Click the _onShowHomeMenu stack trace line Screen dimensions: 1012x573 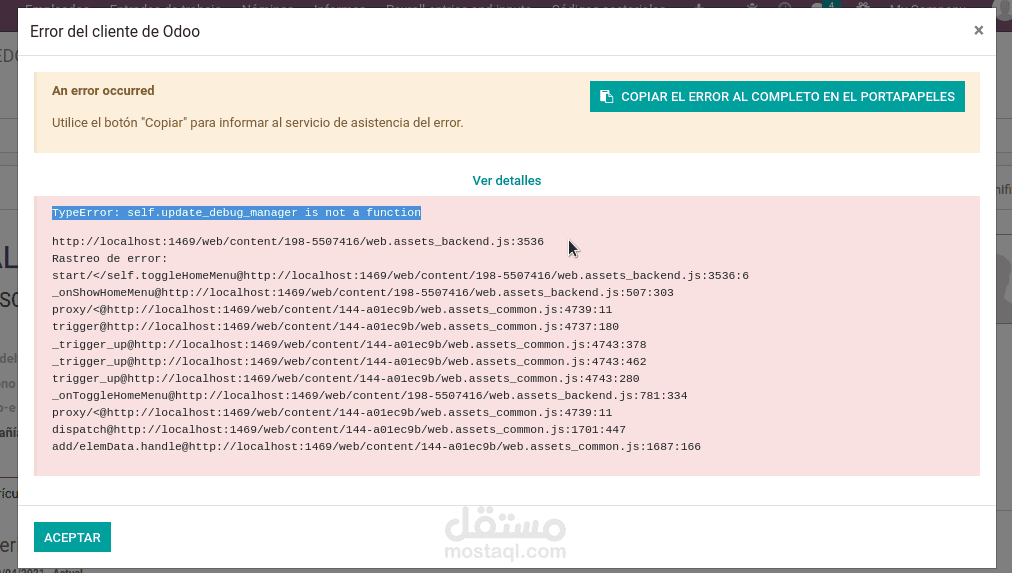click(363, 292)
